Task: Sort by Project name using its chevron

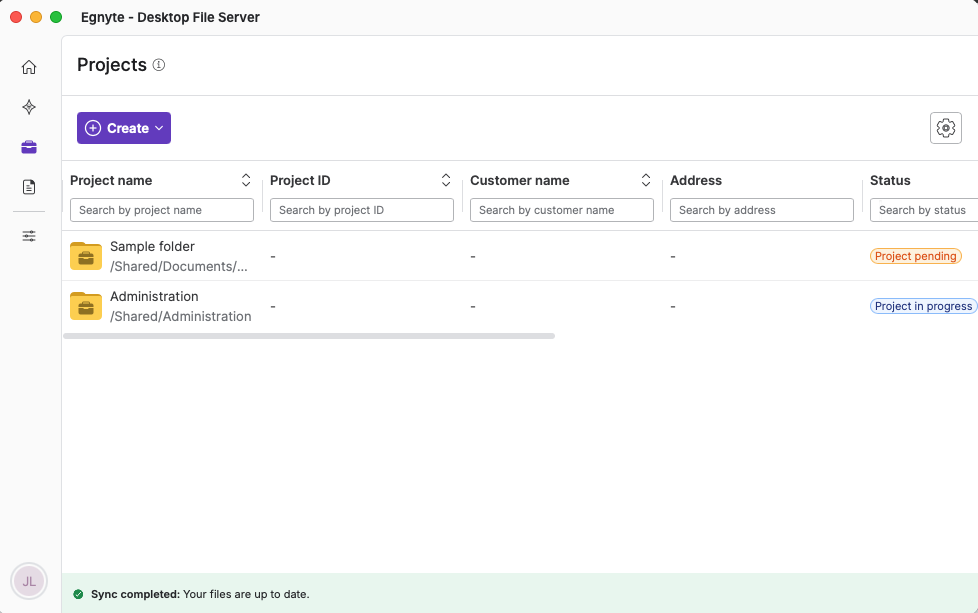Action: pos(246,180)
